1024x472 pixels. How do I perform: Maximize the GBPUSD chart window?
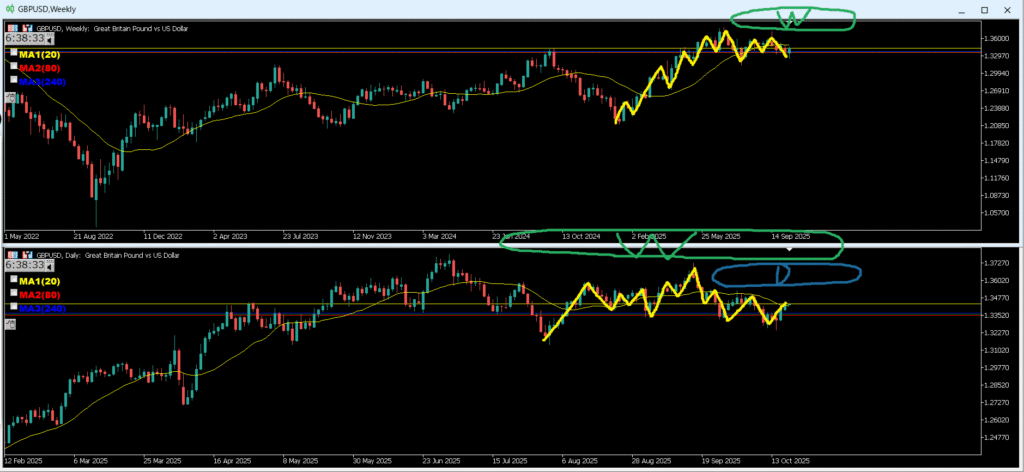coord(984,10)
